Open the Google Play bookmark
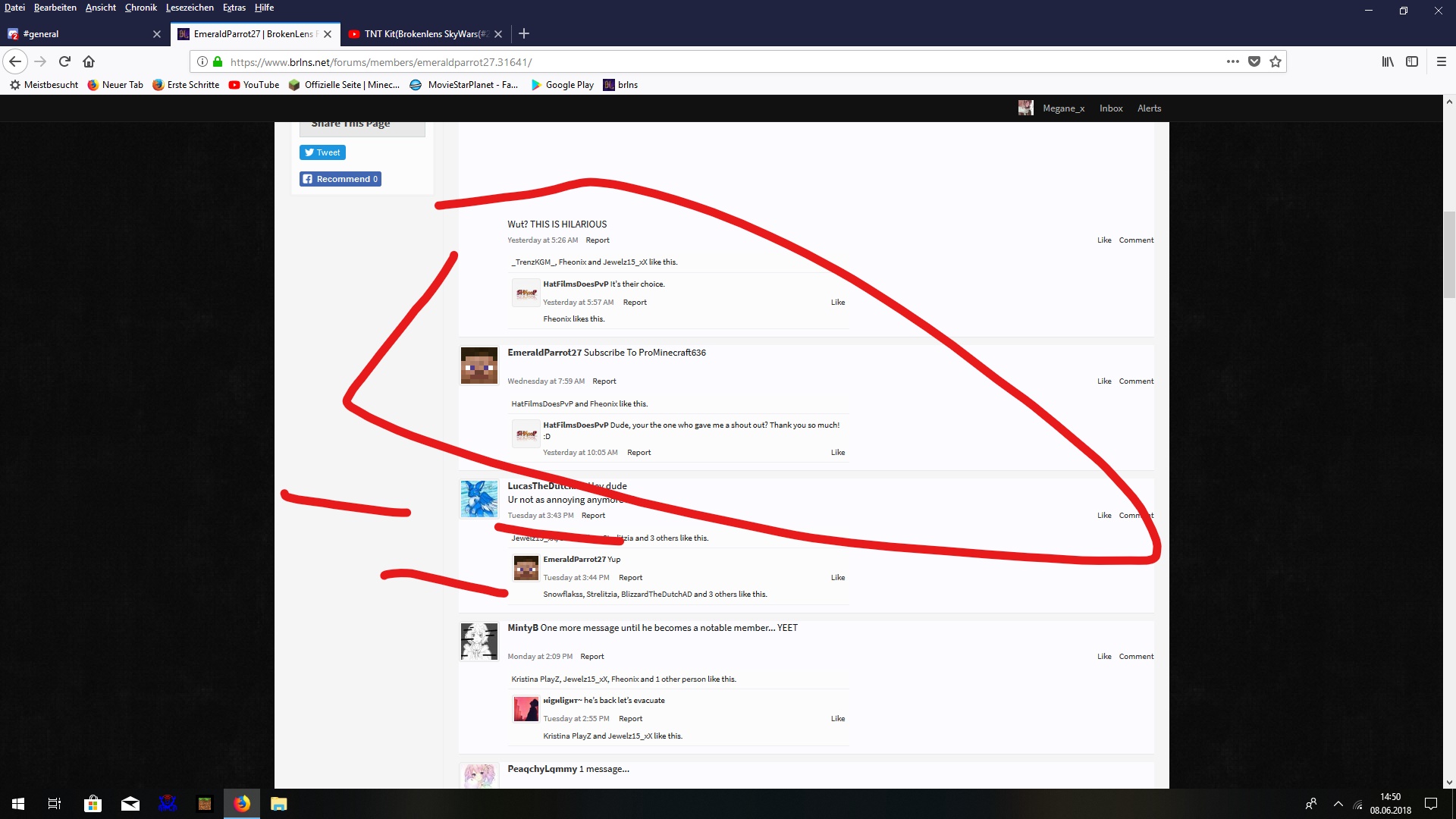This screenshot has width=1456, height=819. pyautogui.click(x=562, y=85)
